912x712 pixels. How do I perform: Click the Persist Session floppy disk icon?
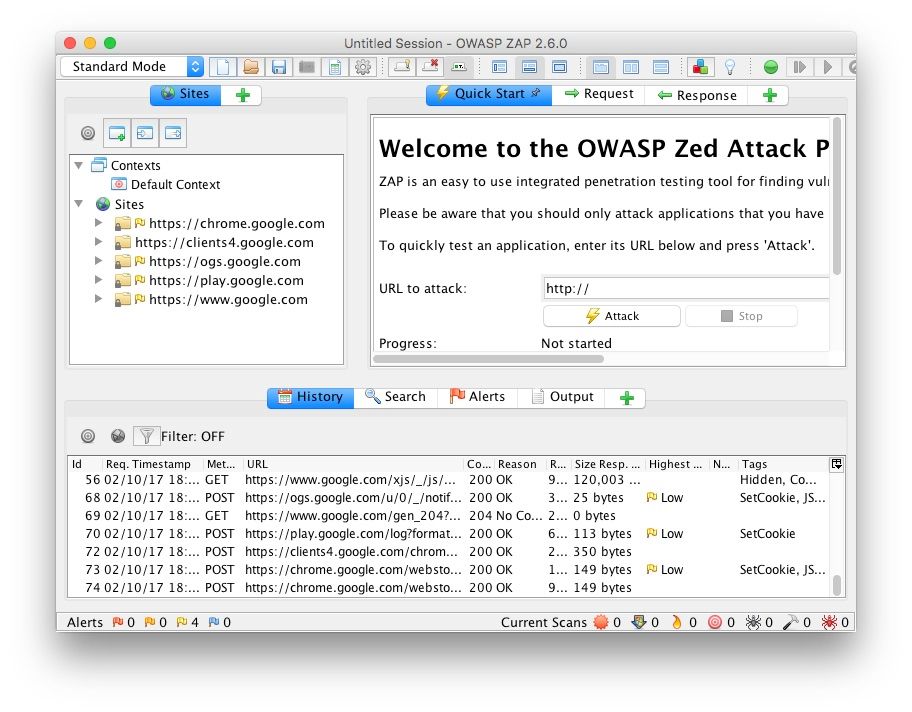pyautogui.click(x=279, y=67)
